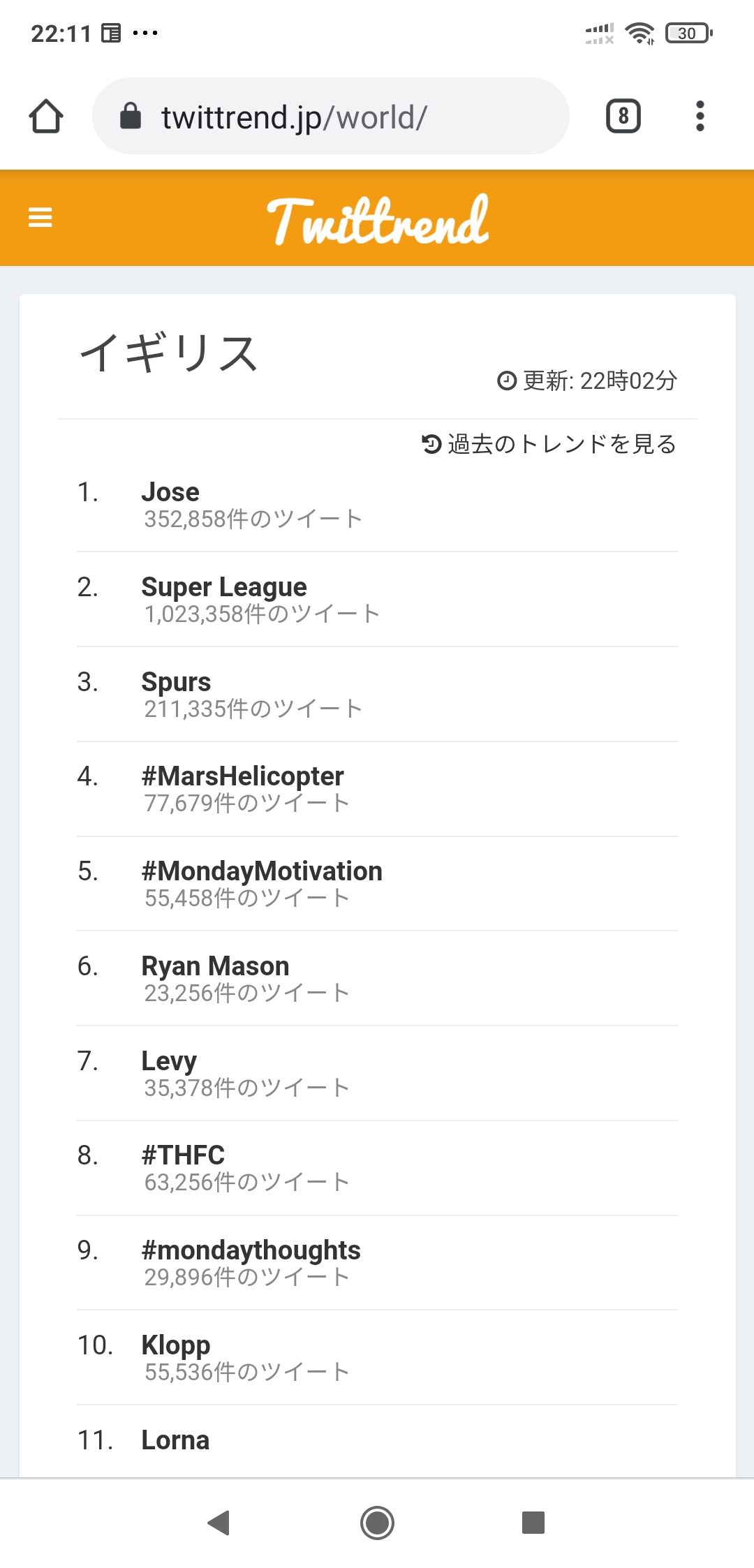Open 過去のトレンドを見る past trends link
This screenshot has width=754, height=1568.
coord(549,444)
